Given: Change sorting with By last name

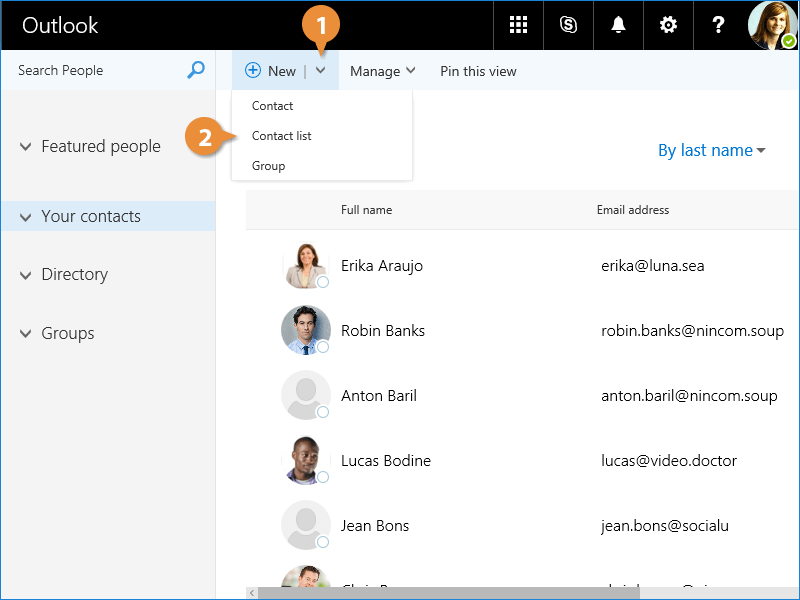Looking at the screenshot, I should [x=711, y=150].
